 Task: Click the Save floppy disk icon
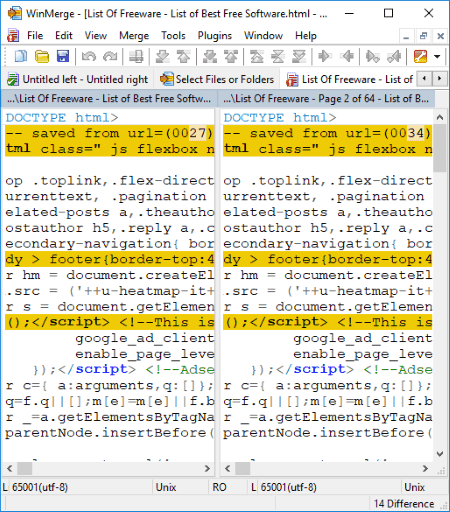63,56
